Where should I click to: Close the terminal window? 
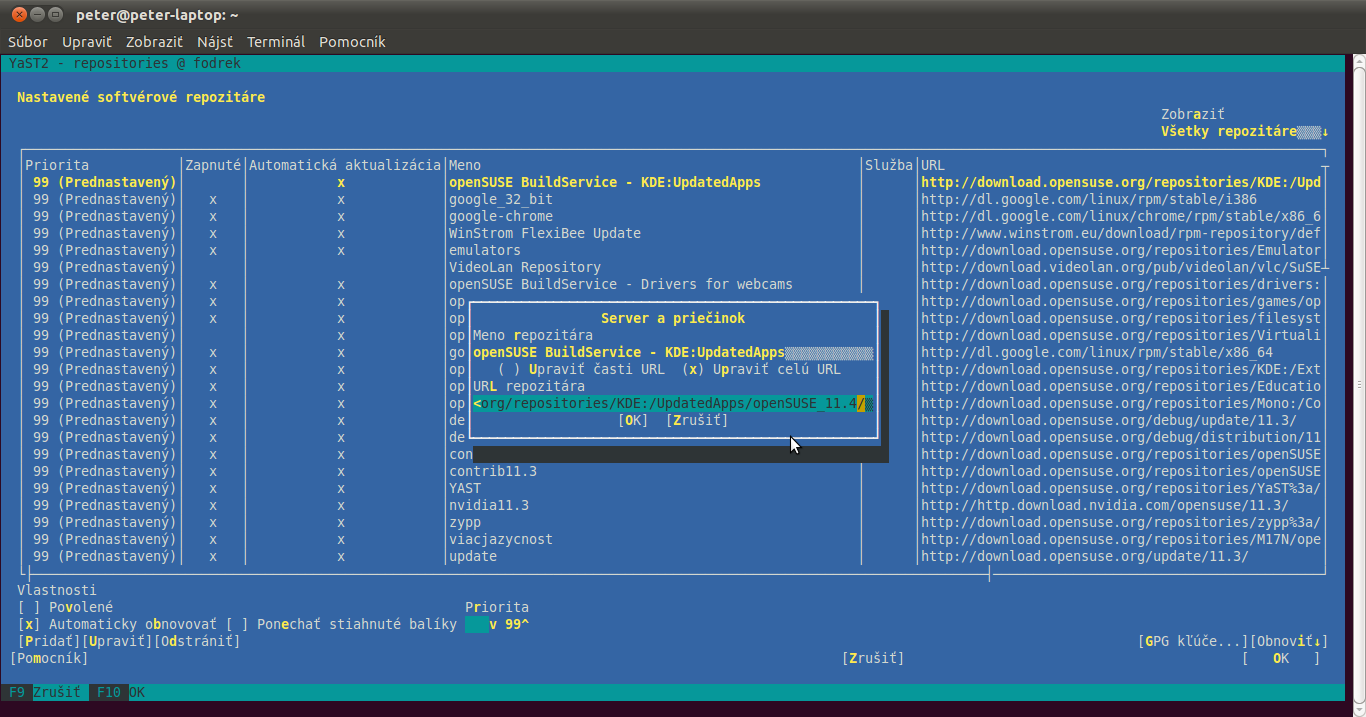tap(19, 15)
